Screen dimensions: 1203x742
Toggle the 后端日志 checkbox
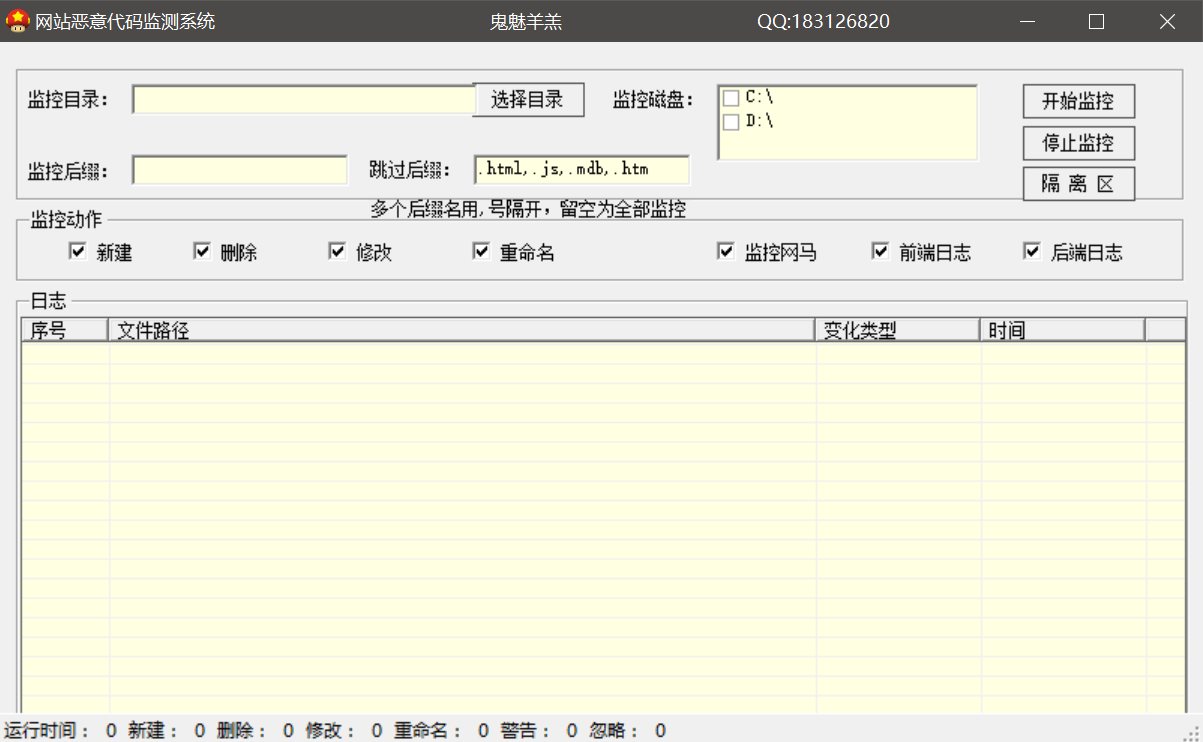[x=1032, y=251]
